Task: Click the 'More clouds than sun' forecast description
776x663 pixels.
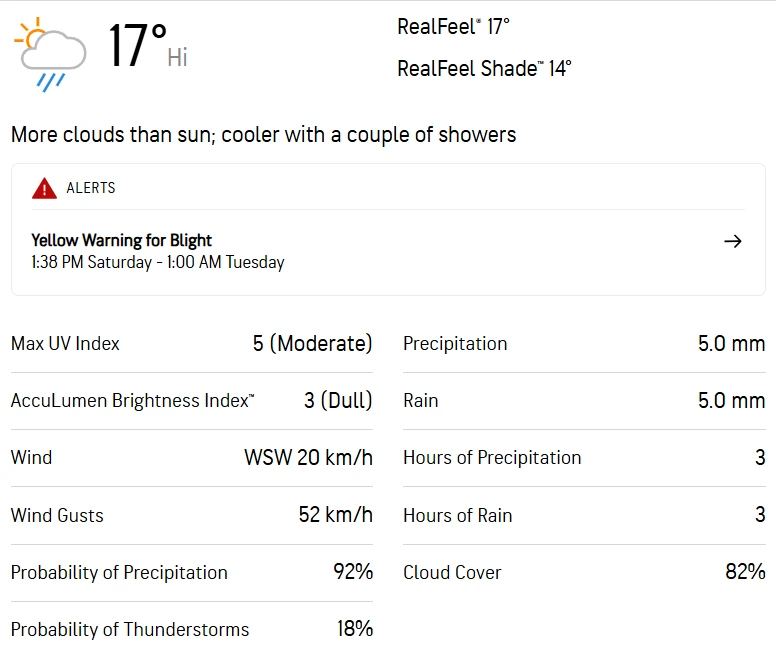Action: click(x=263, y=134)
